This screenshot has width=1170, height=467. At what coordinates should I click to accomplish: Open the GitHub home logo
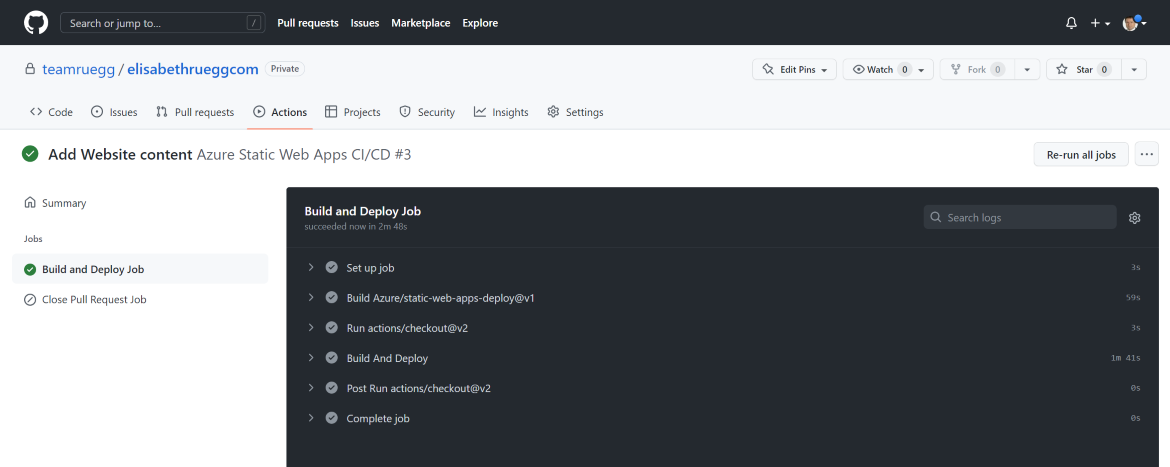click(x=36, y=23)
